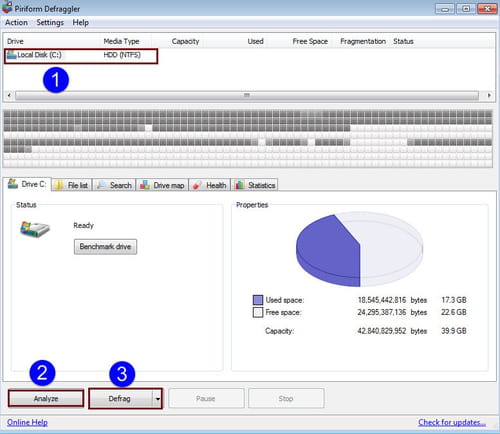Click the drive list scrollbar left arrow
500x434 pixels.
(9, 96)
